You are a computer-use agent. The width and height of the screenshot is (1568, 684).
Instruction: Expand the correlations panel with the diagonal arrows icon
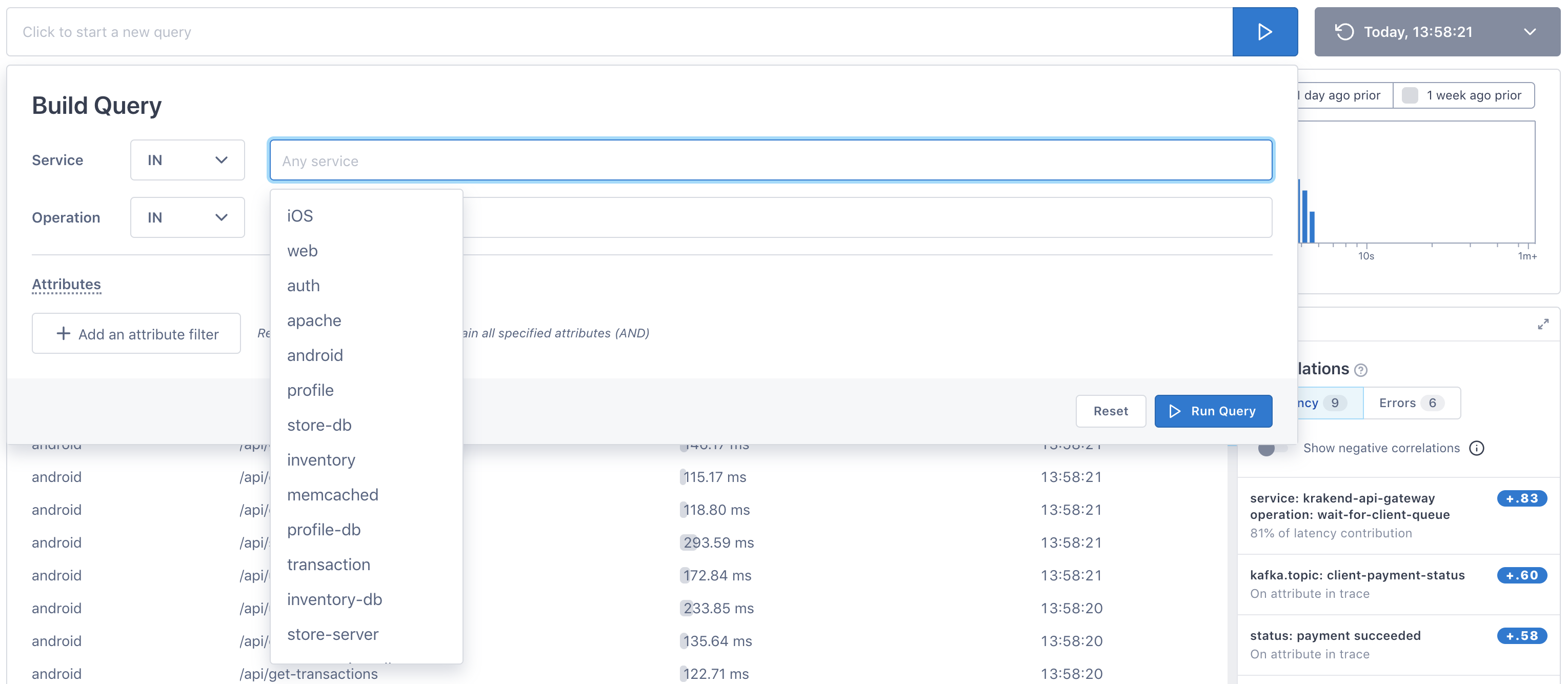pos(1544,324)
